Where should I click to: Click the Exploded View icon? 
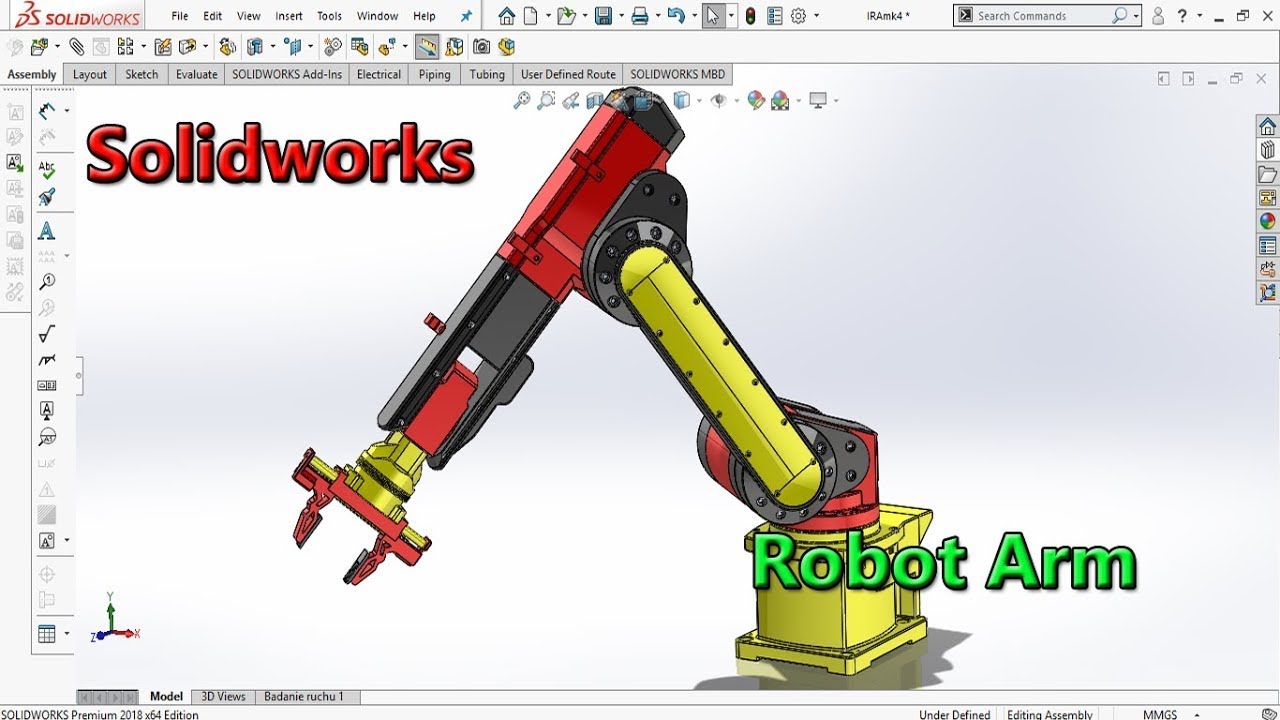(387, 47)
